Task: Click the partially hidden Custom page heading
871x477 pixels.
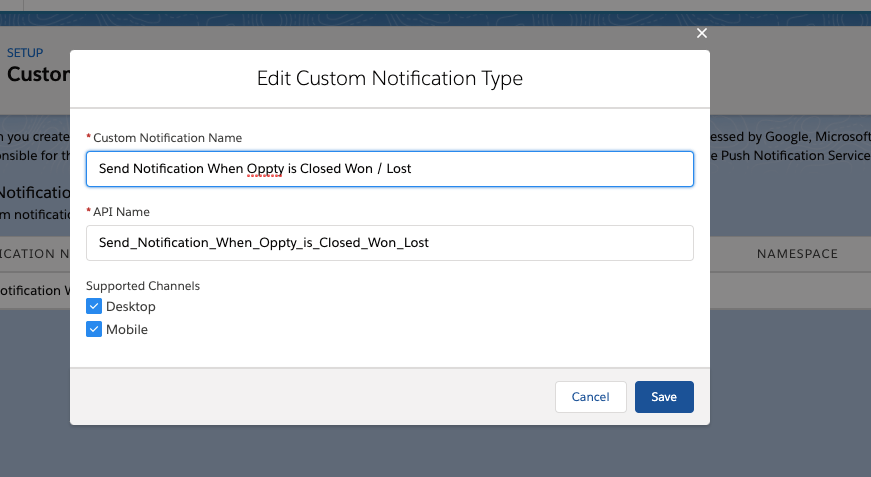Action: (38, 75)
